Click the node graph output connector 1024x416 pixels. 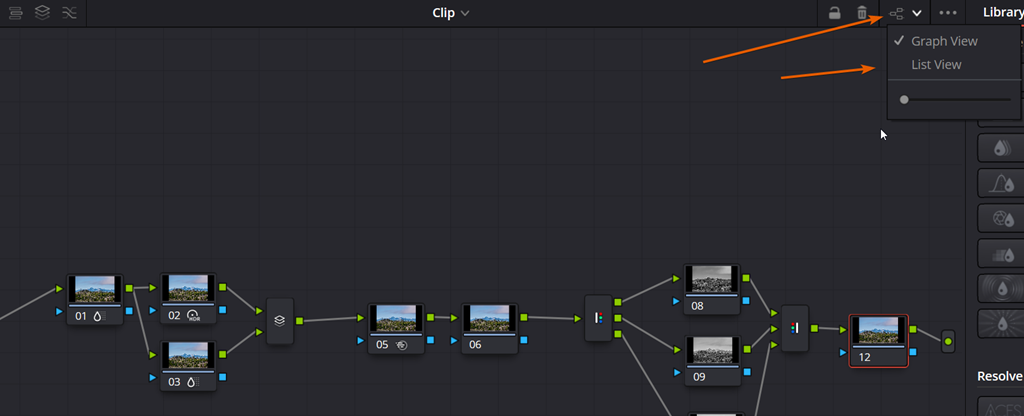pos(948,341)
